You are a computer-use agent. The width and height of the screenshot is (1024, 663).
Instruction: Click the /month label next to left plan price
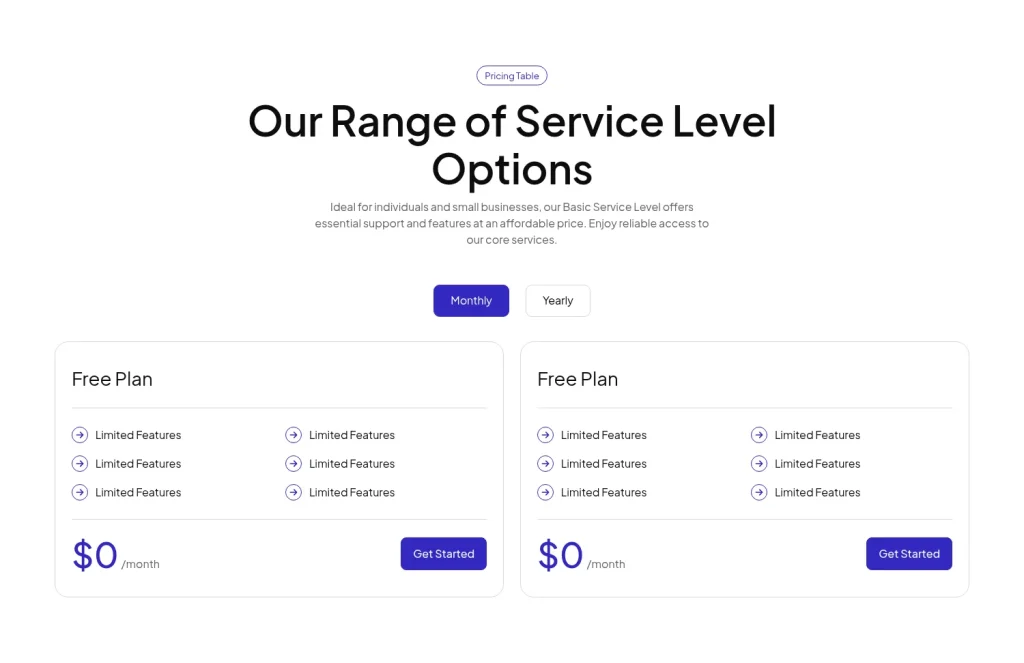(x=141, y=564)
